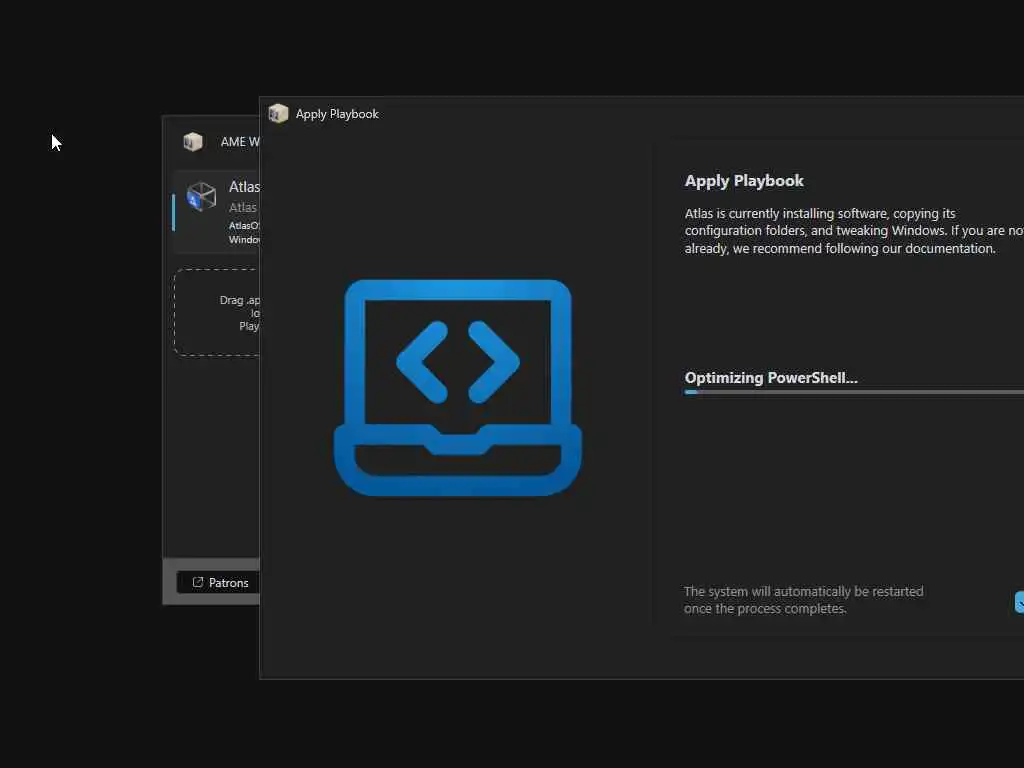
Task: Click the Atlas installing software description text
Action: pos(854,231)
